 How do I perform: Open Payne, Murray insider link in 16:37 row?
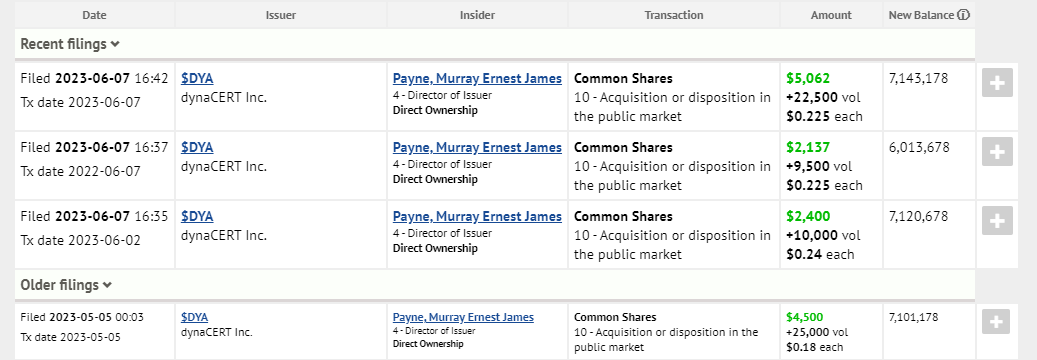click(x=477, y=148)
